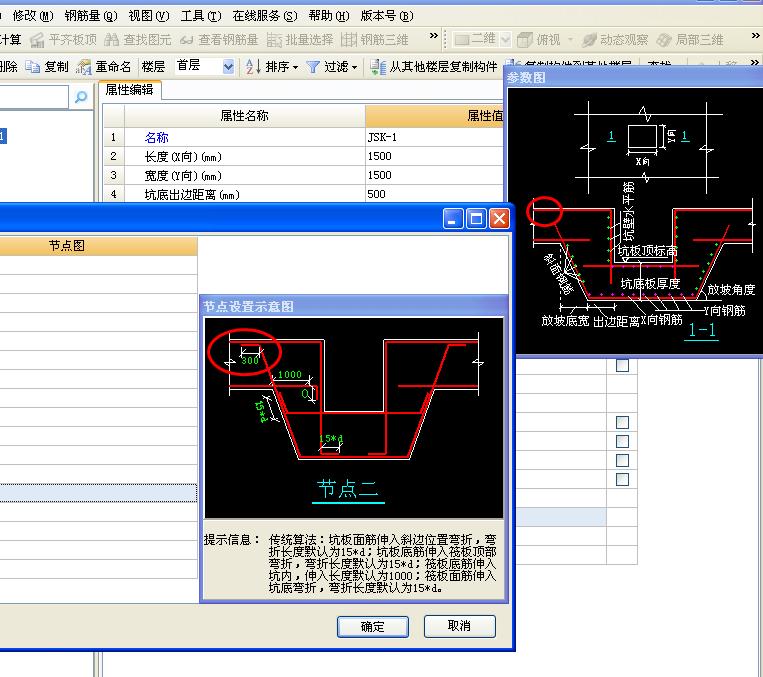
Task: Click the 重命名 rename icon
Action: pos(84,67)
